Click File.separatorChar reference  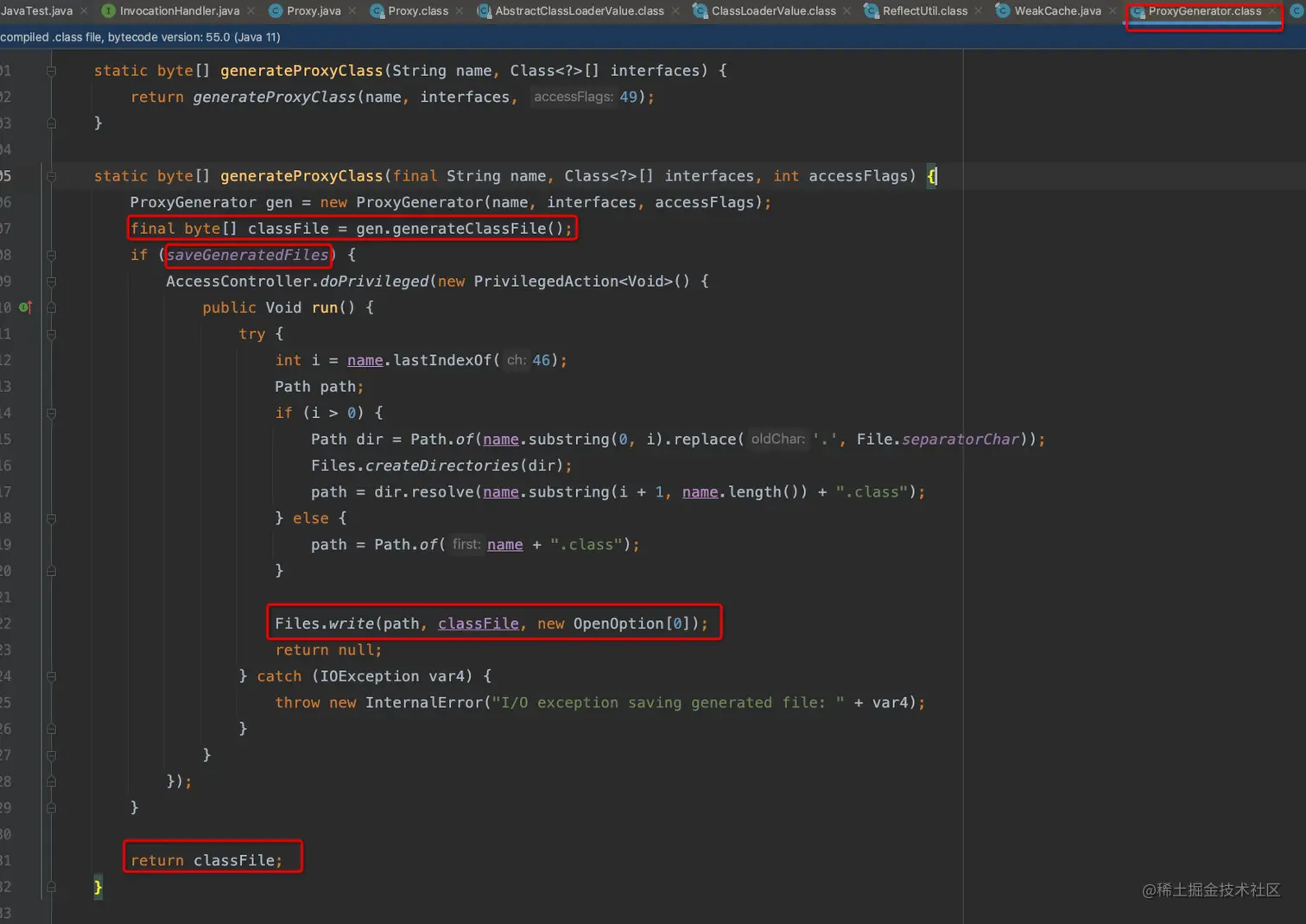coord(938,440)
